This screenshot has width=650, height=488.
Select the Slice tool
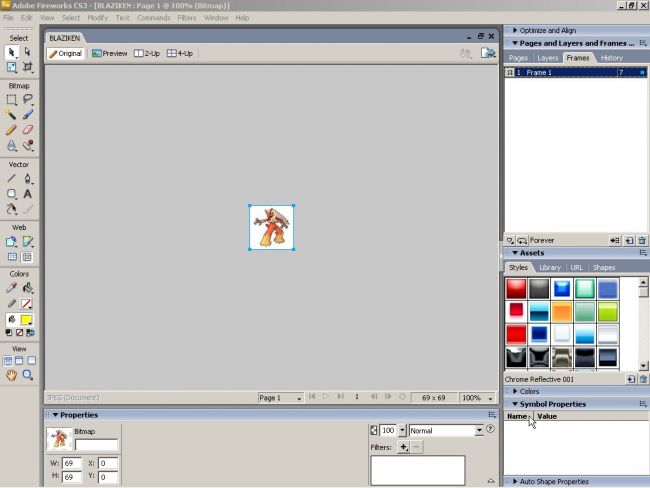click(x=28, y=242)
